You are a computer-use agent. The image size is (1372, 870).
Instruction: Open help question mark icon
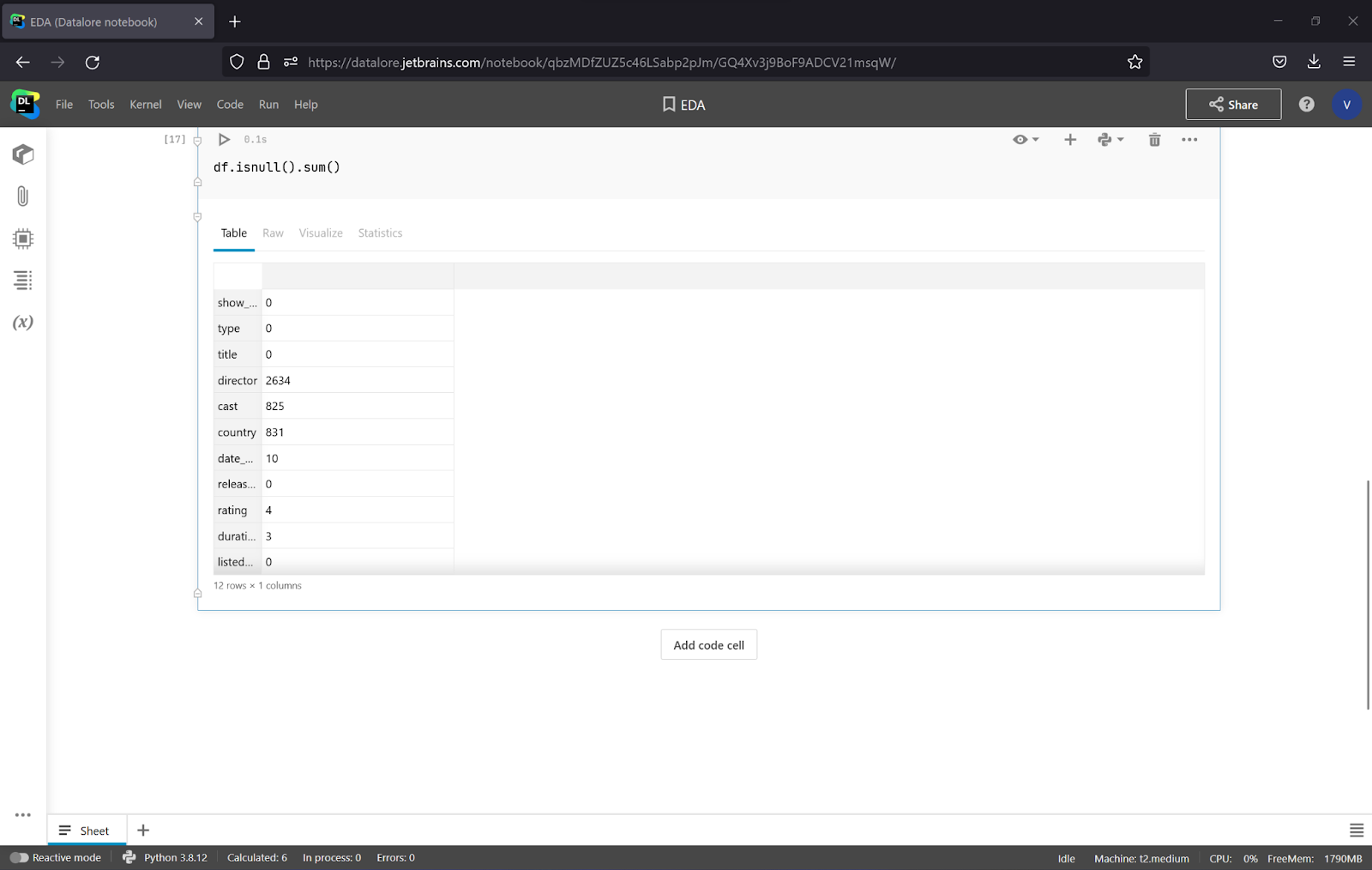tap(1306, 104)
